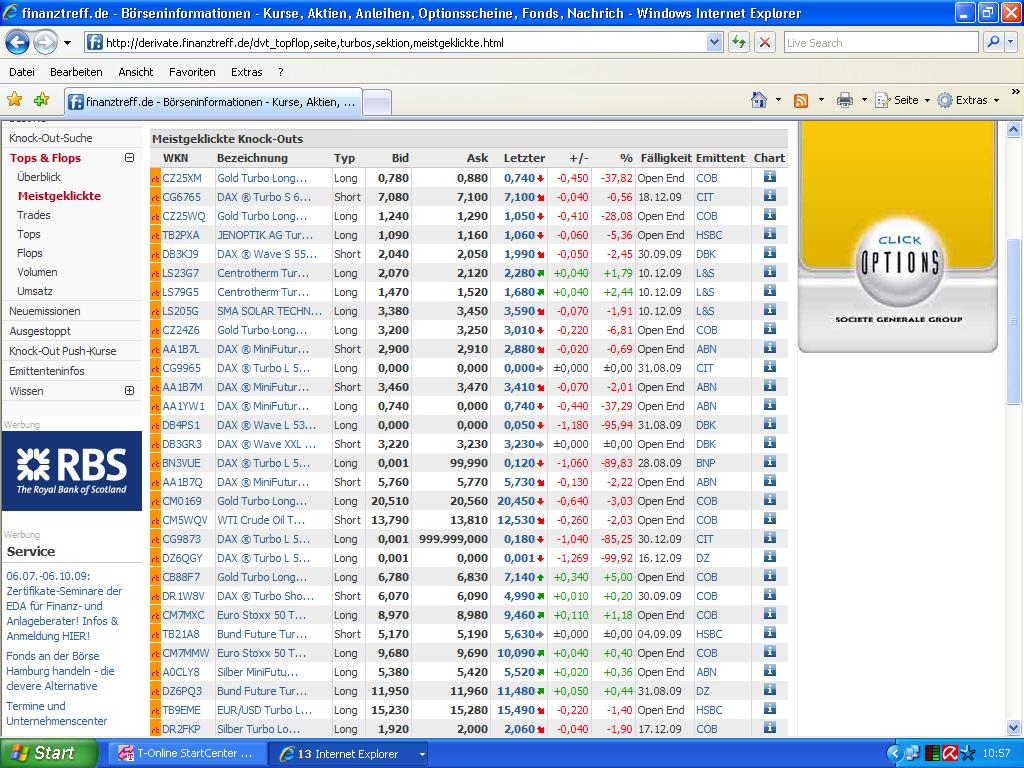The height and width of the screenshot is (768, 1024).
Task: Open chart info icon for CZ25XM row
Action: [769, 177]
